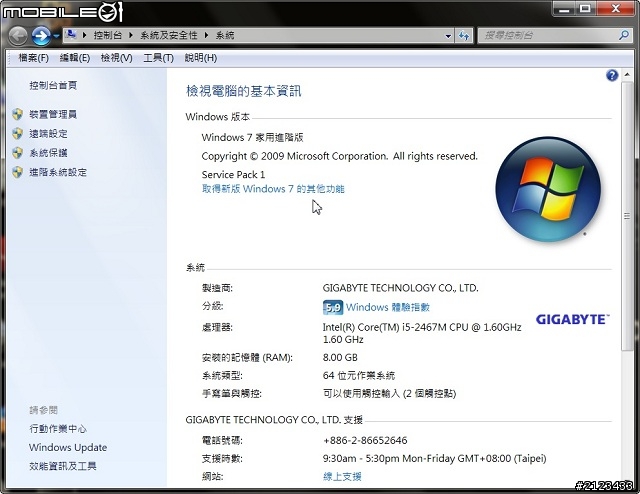Open 控制台首頁 in the sidebar
Screen dimensions: 640x494
[53, 85]
